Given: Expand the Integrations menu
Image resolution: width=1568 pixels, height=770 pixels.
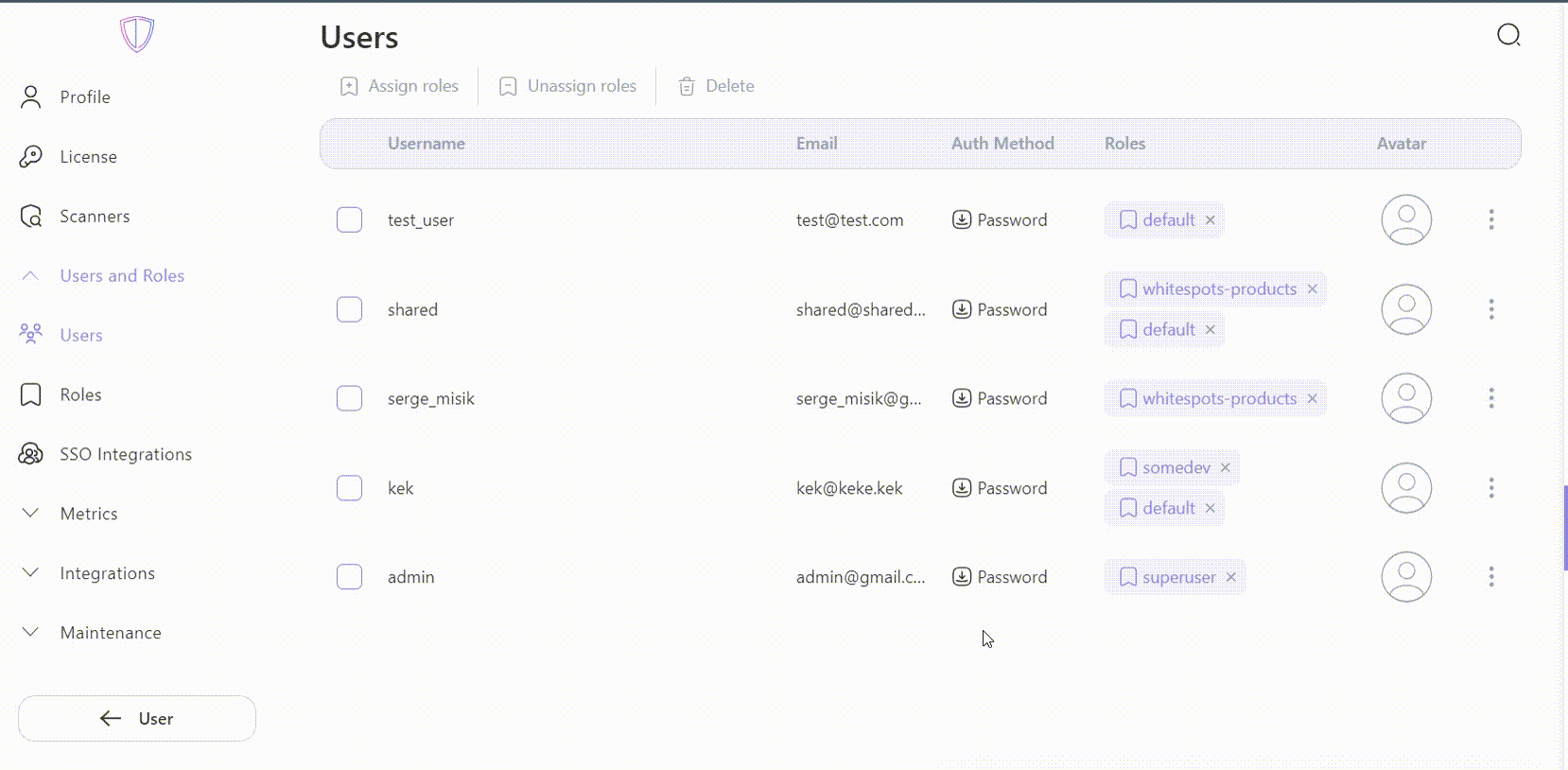Looking at the screenshot, I should coord(30,573).
